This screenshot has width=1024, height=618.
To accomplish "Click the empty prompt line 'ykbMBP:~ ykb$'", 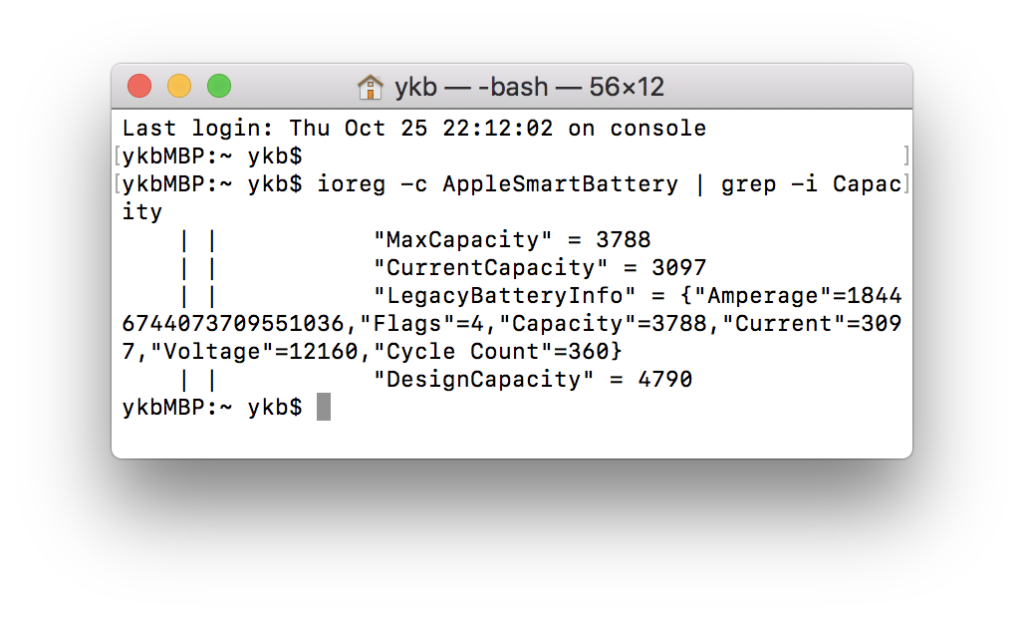I will tap(212, 156).
